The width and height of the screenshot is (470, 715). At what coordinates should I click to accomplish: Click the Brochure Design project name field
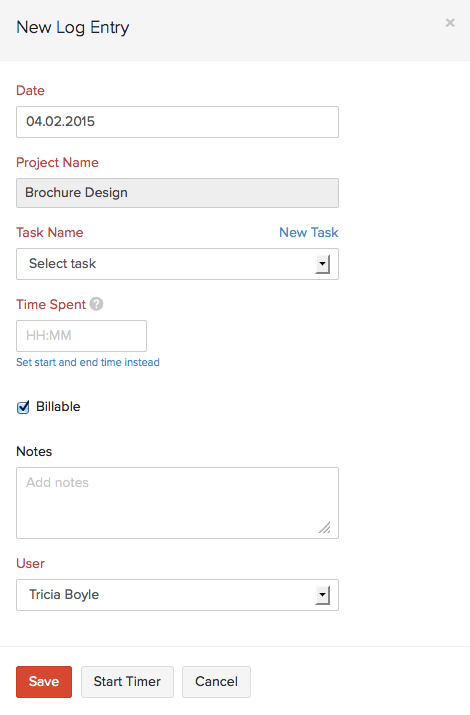[x=177, y=193]
